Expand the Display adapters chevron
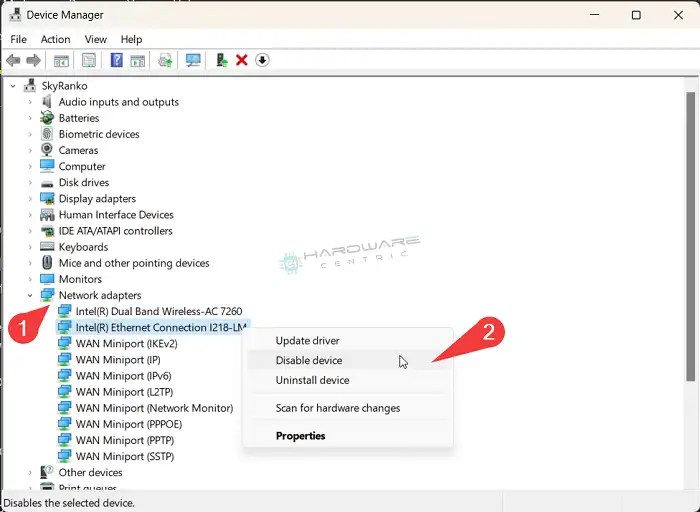This screenshot has height=512, width=700. tap(30, 199)
